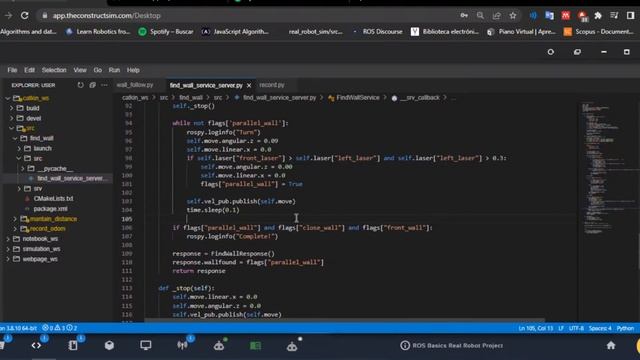This screenshot has height=360, width=640.
Task: Open the robot icon with green dot
Action: (219, 345)
